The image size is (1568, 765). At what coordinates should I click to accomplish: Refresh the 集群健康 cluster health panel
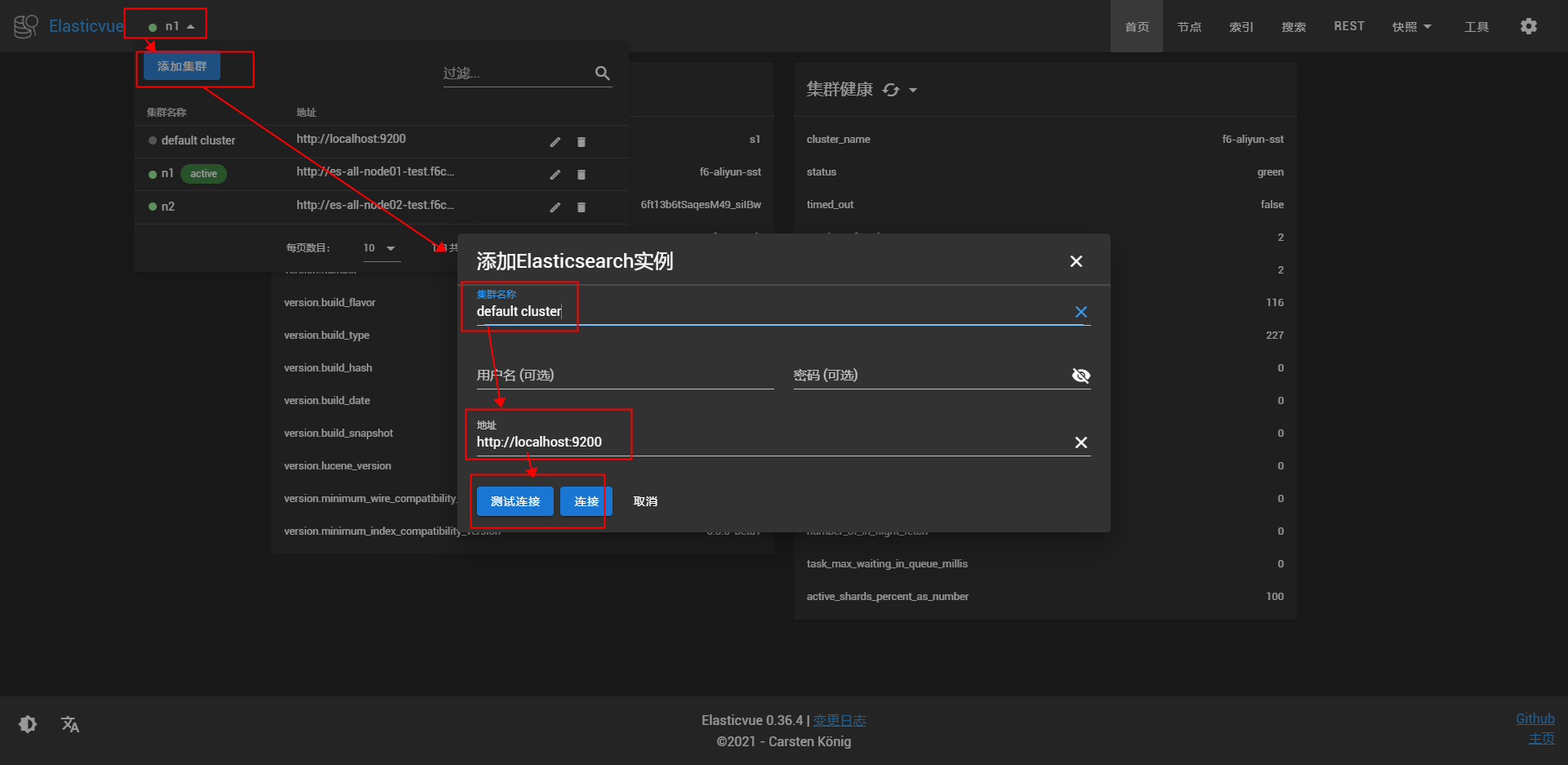point(891,90)
